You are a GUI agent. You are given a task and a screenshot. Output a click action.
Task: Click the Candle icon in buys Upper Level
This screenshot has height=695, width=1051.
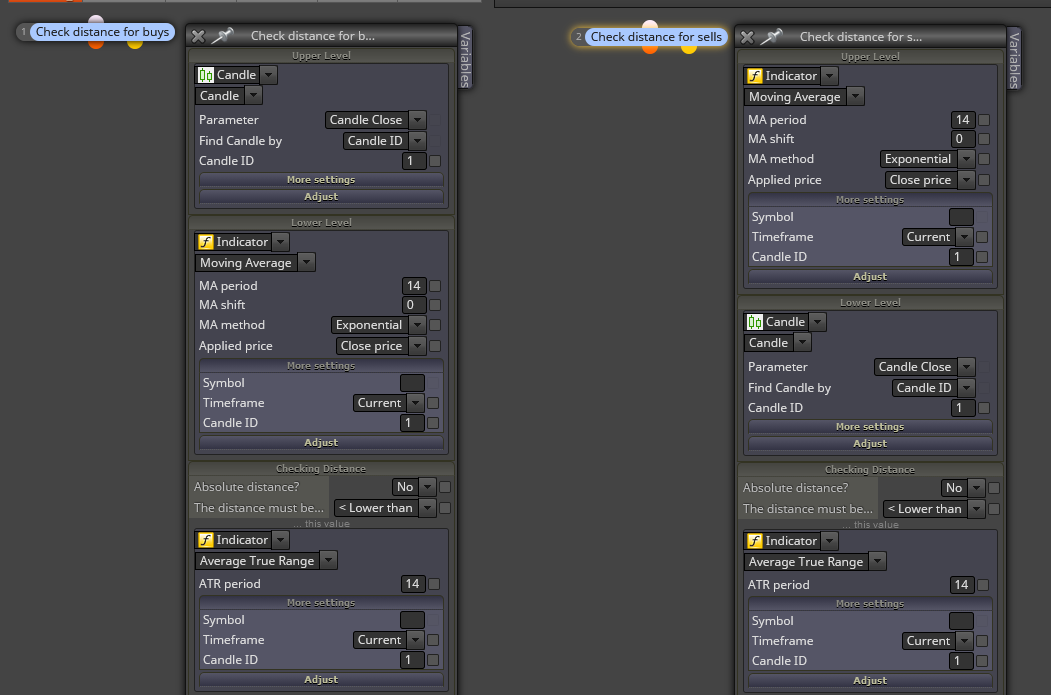coord(206,75)
